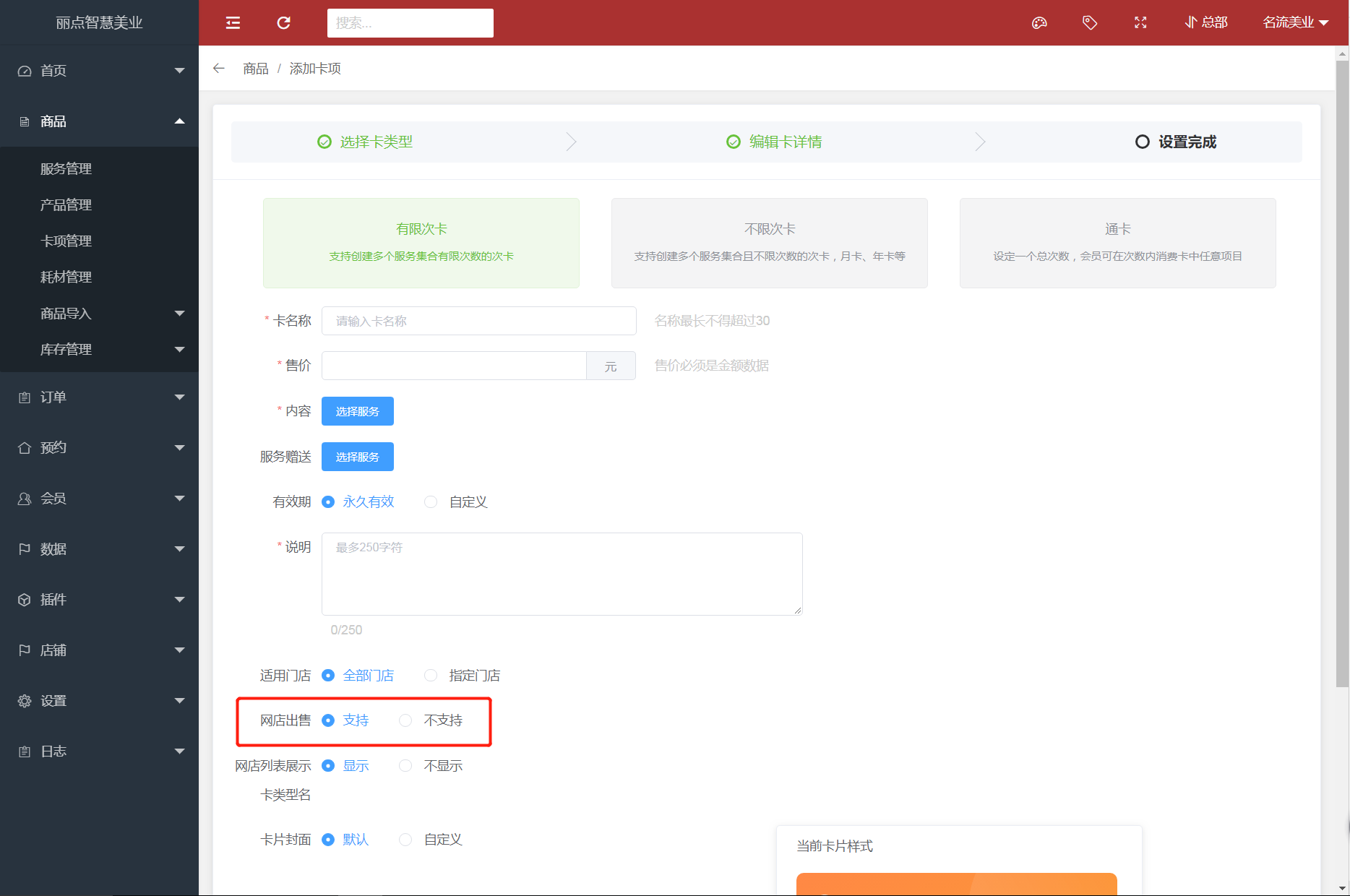Select 自定义 card cover radio

[405, 840]
